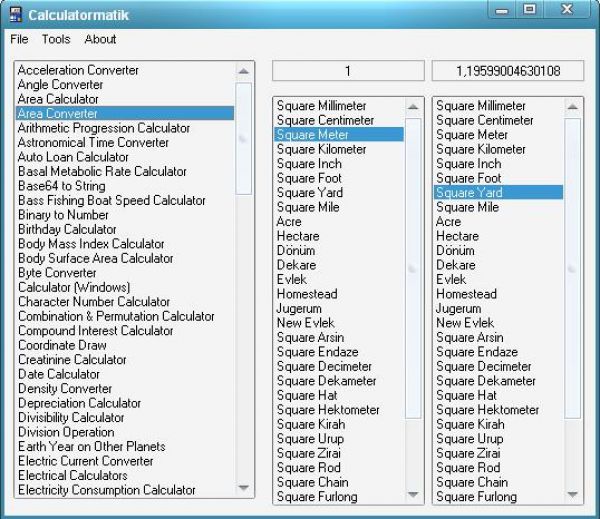The width and height of the screenshot is (600, 519).
Task: Select Bass Fishing Boat Speed Calculator
Action: coord(125,201)
